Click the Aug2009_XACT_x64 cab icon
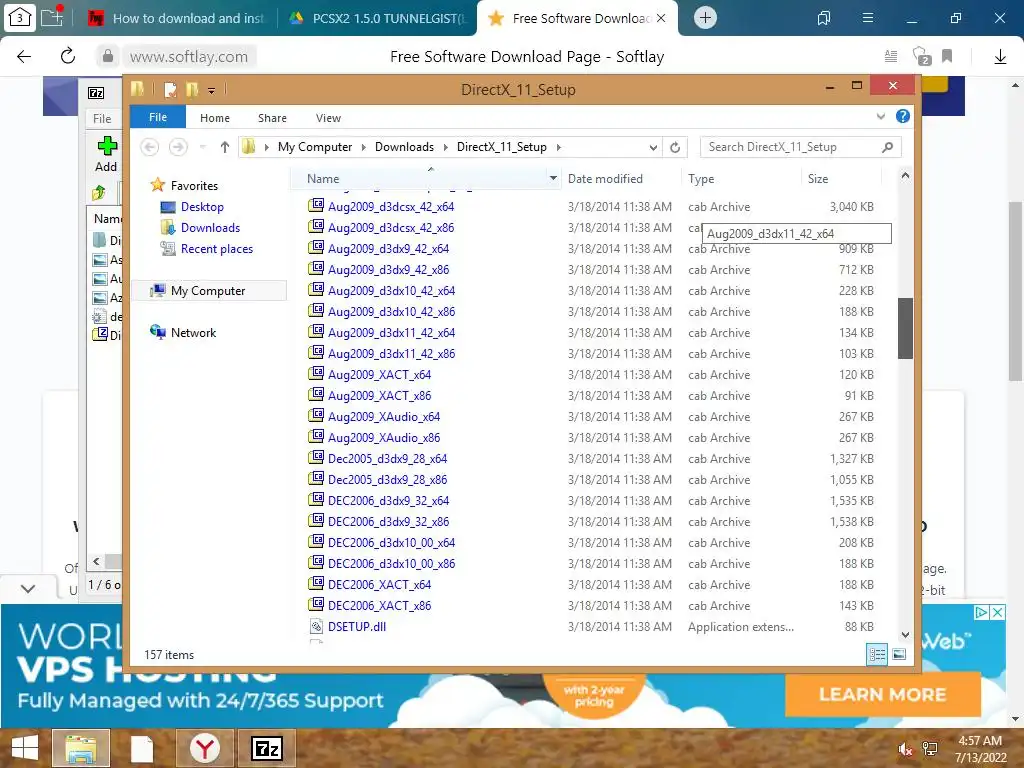The image size is (1024, 768). [317, 374]
